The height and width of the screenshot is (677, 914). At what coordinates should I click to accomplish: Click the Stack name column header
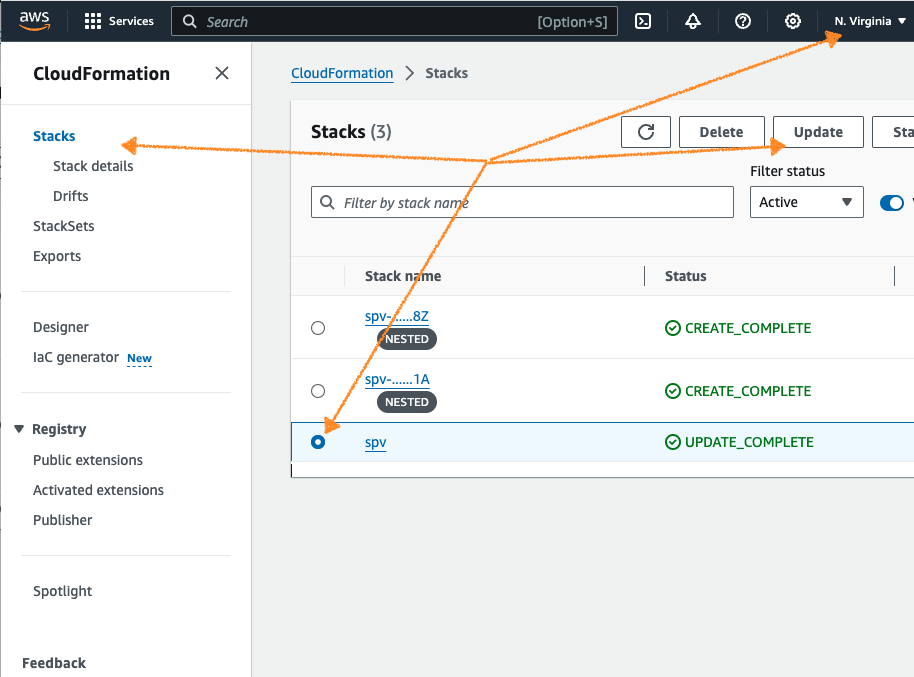tap(403, 276)
